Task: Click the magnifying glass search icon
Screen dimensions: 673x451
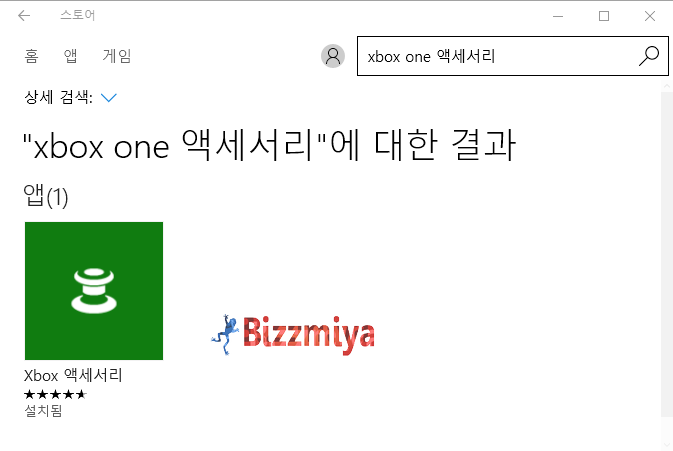Action: tap(649, 56)
